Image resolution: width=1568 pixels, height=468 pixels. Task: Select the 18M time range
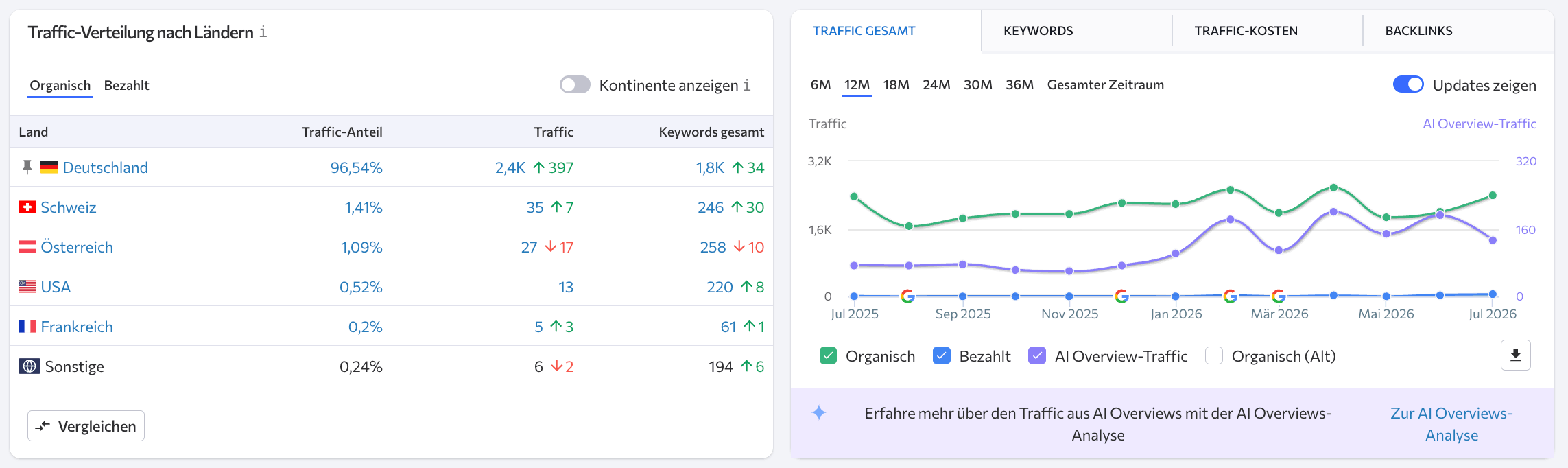[x=896, y=85]
